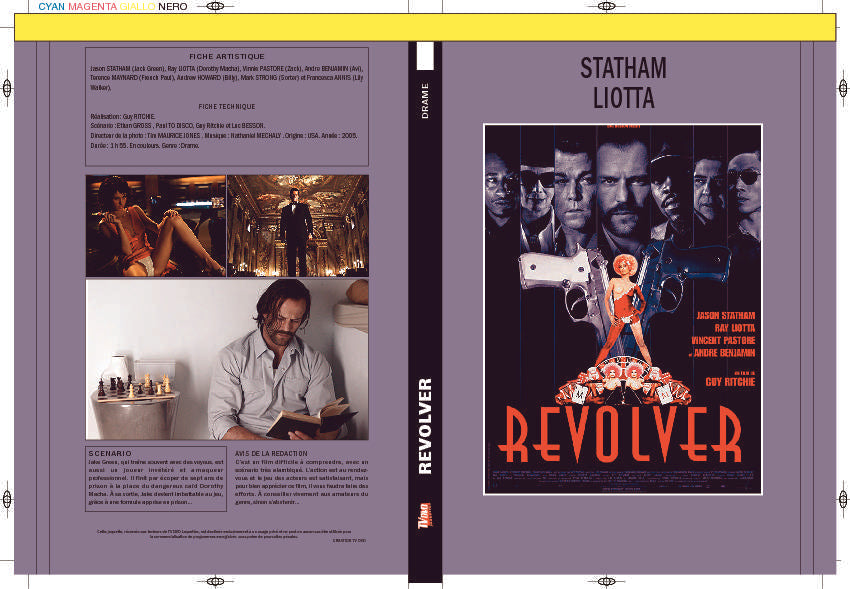The width and height of the screenshot is (850, 589).
Task: Click the NERO color label
Action: tap(173, 7)
